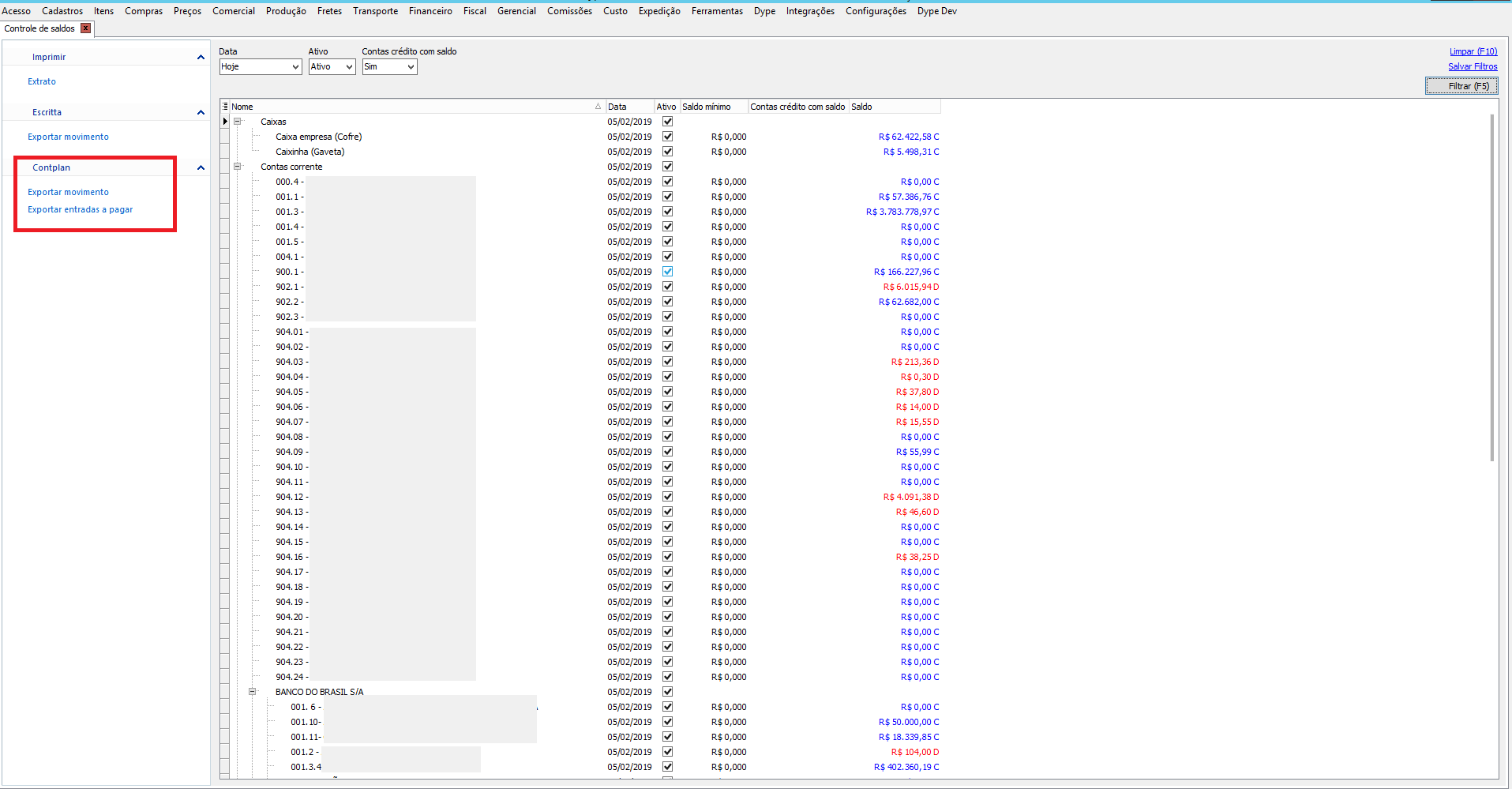Click saldo value R$ 4.091,38 D

pyautogui.click(x=911, y=497)
